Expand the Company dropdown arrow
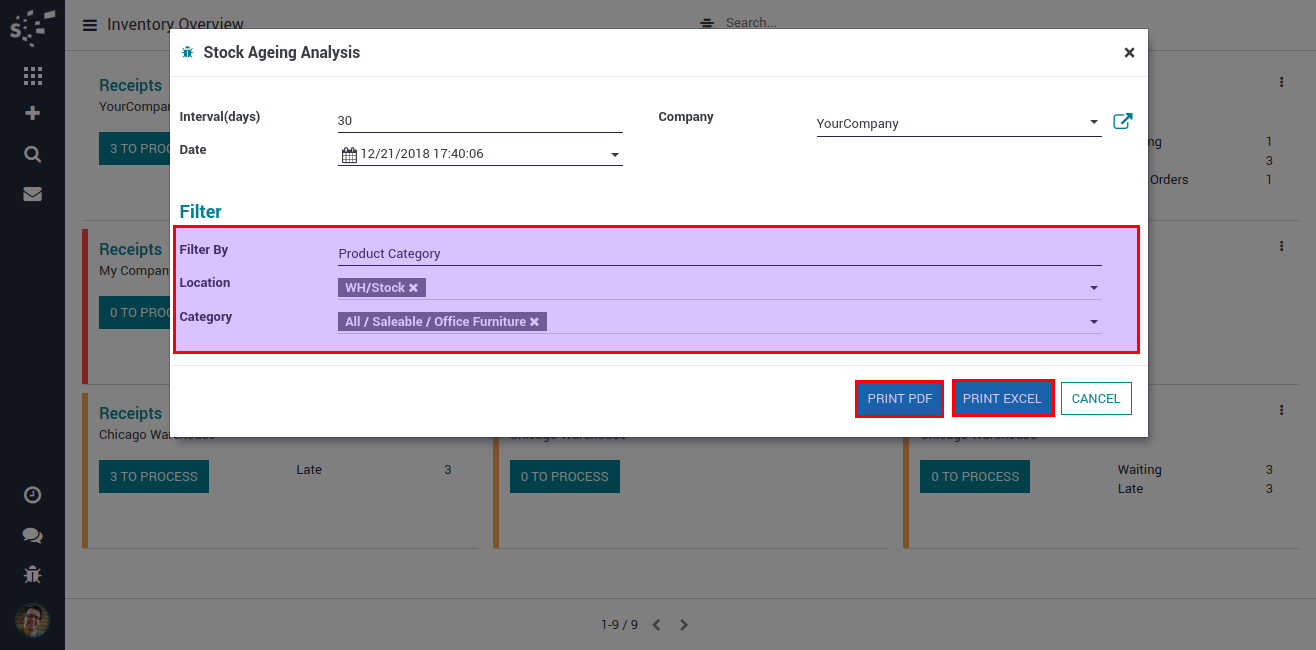The height and width of the screenshot is (650, 1316). click(1094, 123)
